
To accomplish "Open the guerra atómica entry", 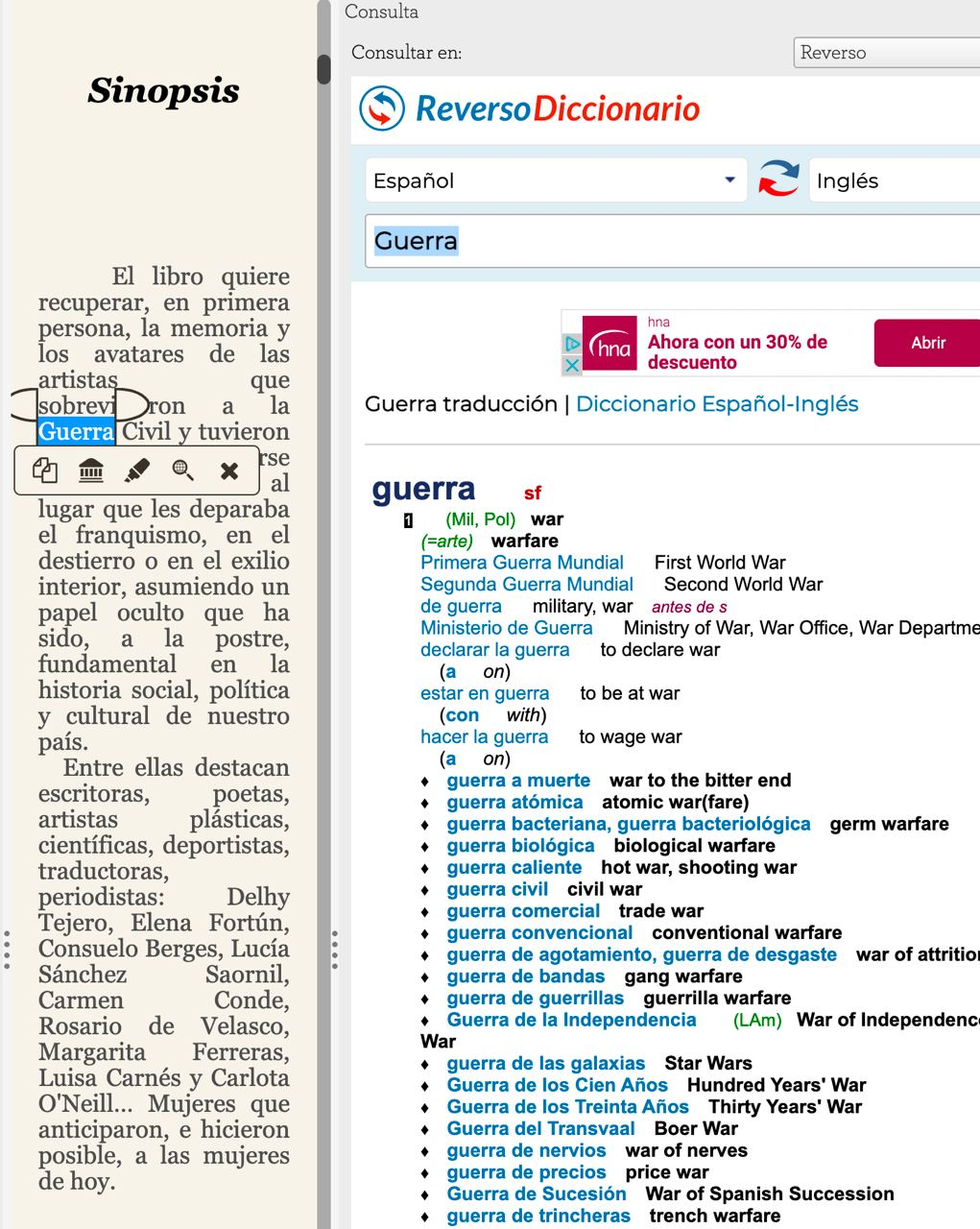I will 514,803.
